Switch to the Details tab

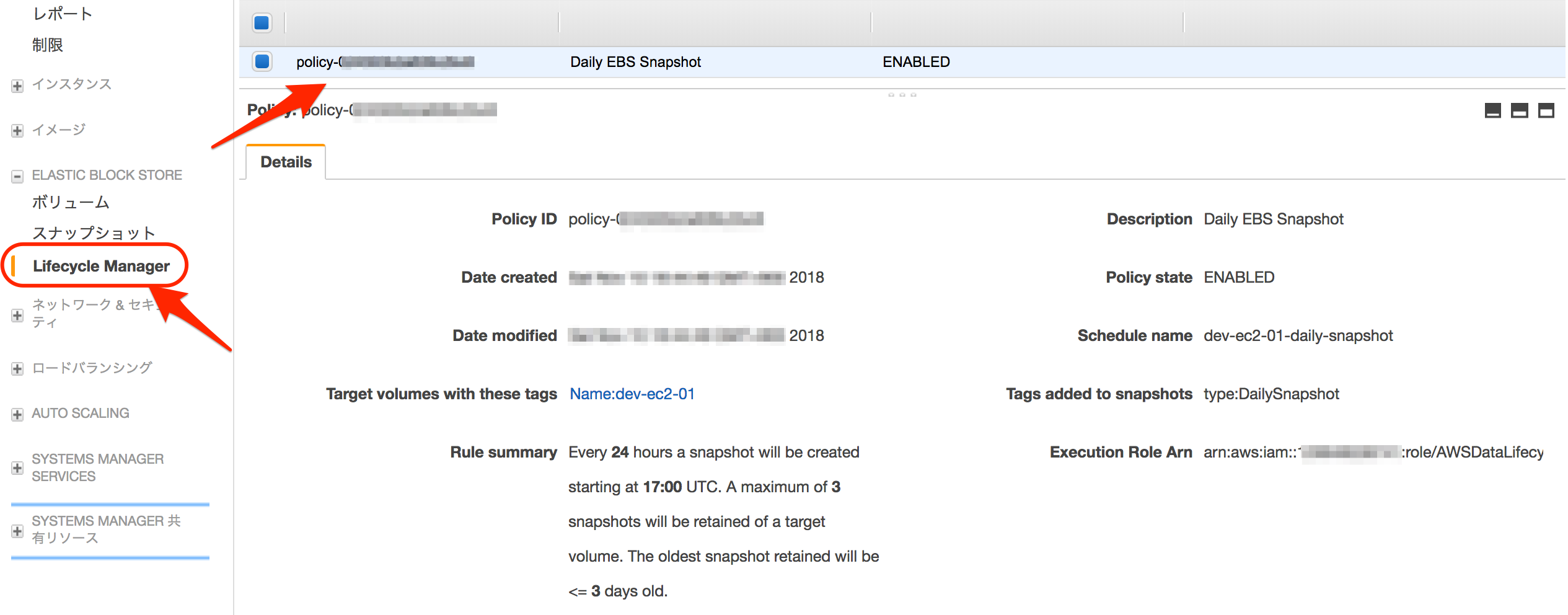point(284,161)
